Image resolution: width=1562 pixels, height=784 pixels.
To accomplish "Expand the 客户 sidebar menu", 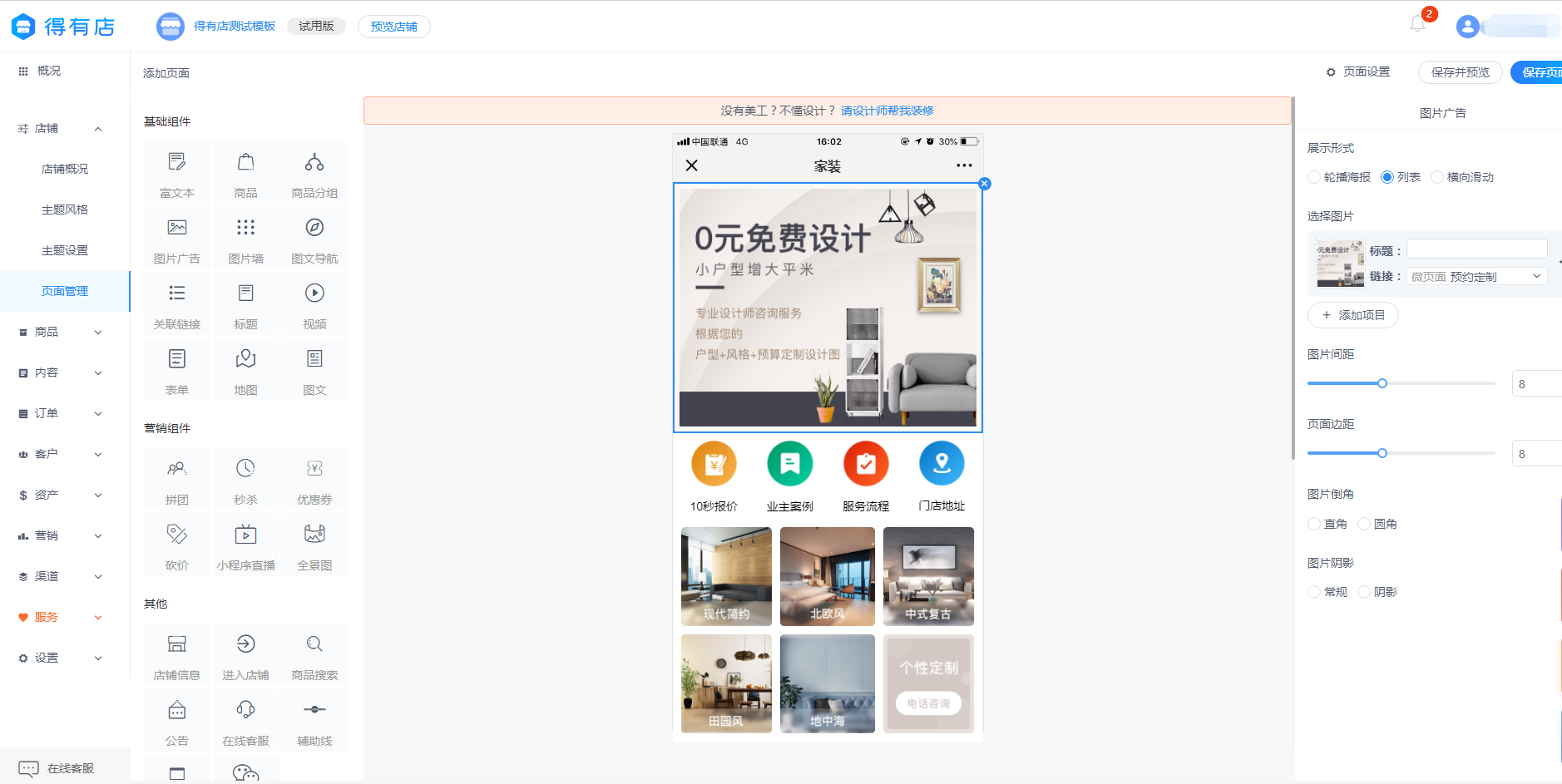I will pos(98,455).
